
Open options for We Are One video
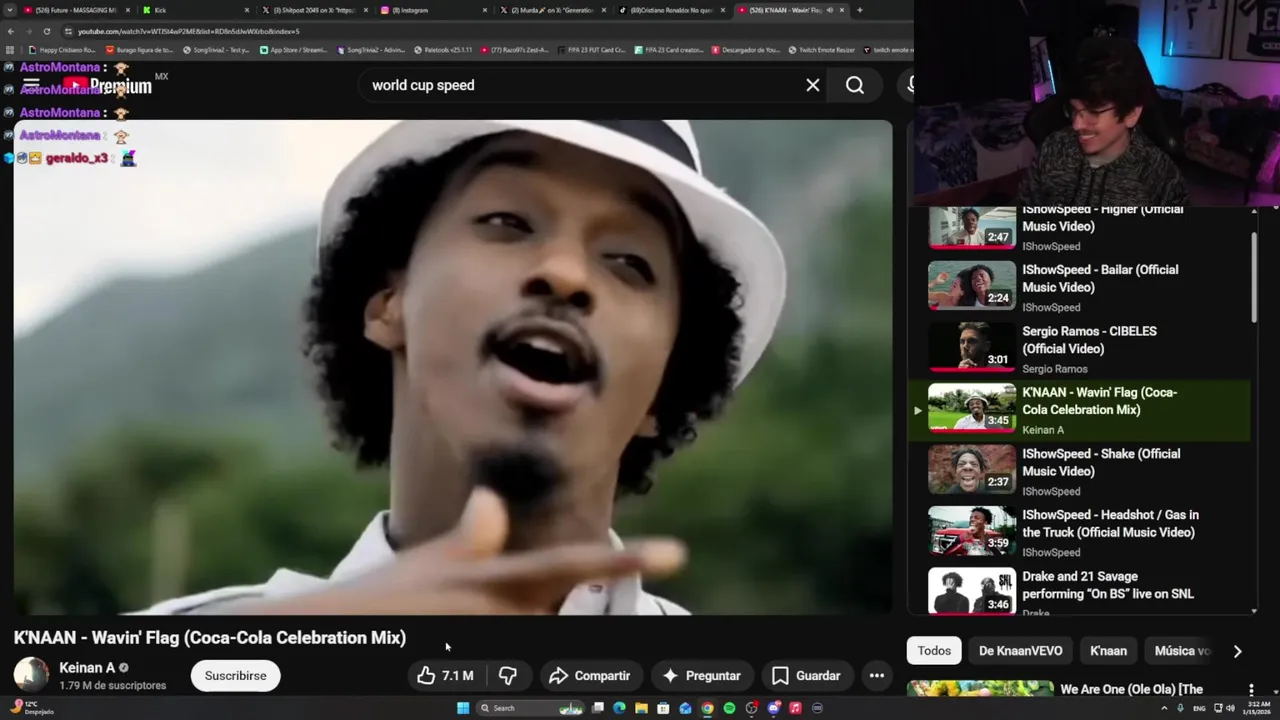(x=1251, y=690)
